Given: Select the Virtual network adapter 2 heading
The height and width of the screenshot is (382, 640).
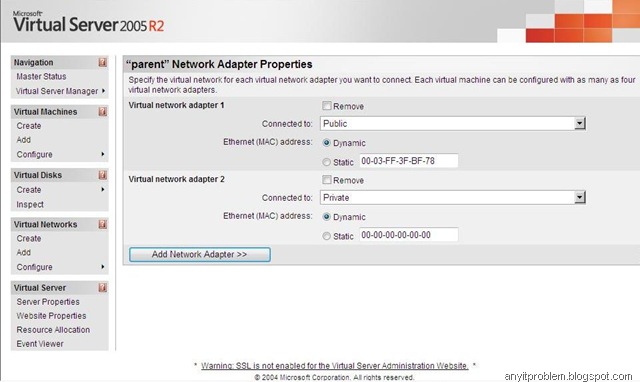Looking at the screenshot, I should pyautogui.click(x=176, y=179).
